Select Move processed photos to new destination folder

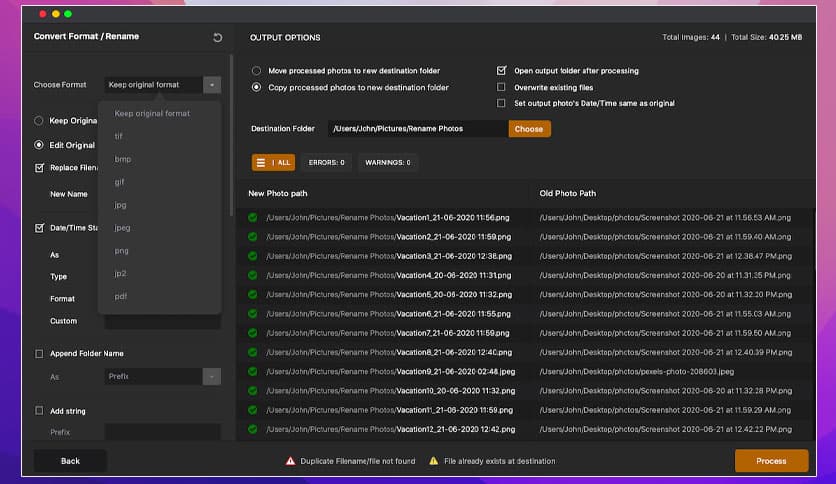(256, 70)
